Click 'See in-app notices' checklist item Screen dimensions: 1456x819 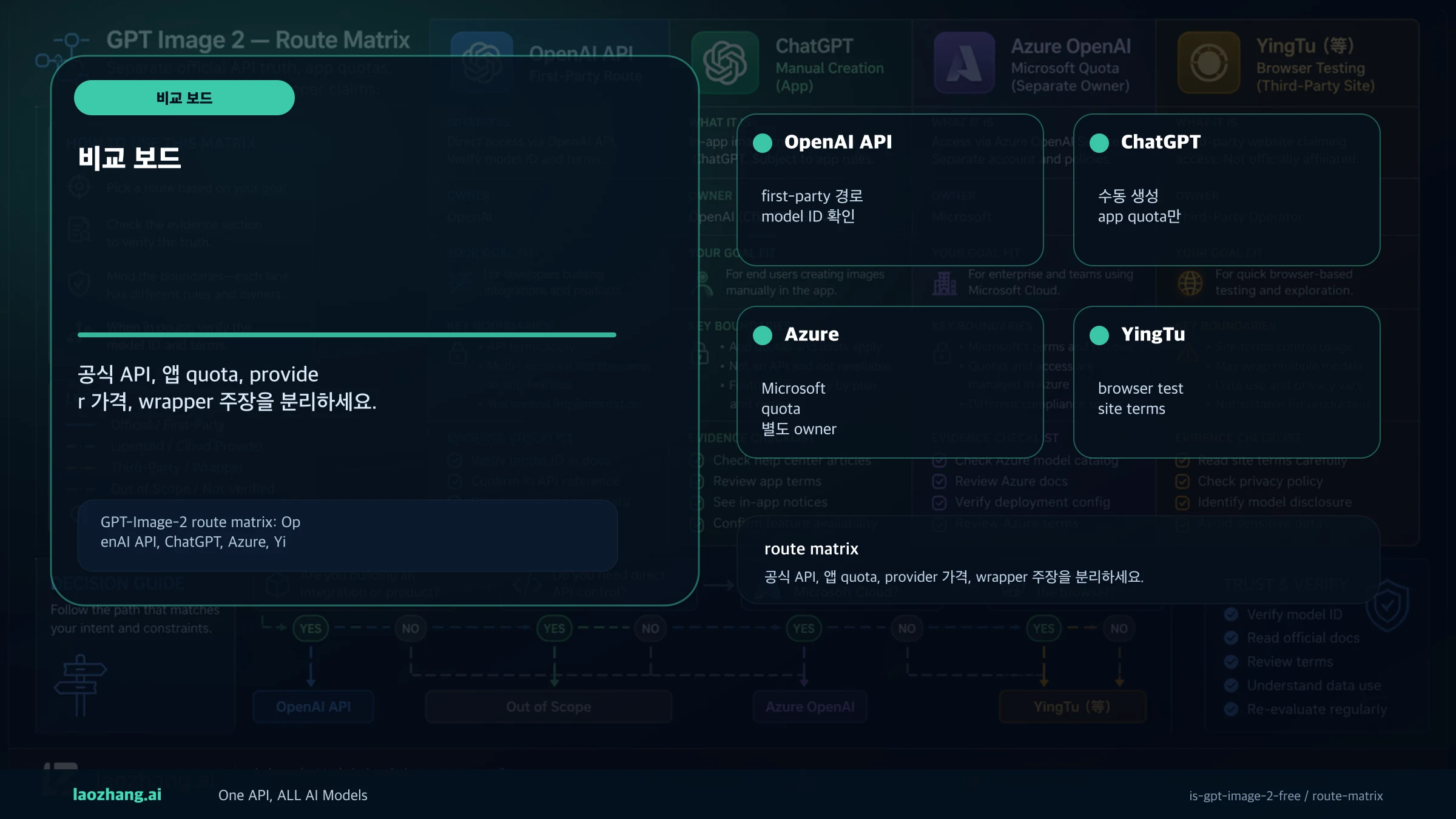(x=770, y=502)
